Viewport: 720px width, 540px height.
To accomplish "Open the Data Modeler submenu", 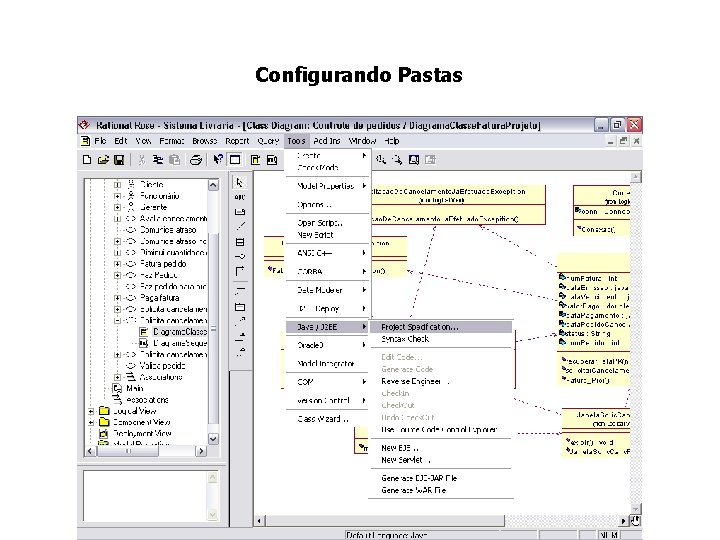I will (328, 290).
